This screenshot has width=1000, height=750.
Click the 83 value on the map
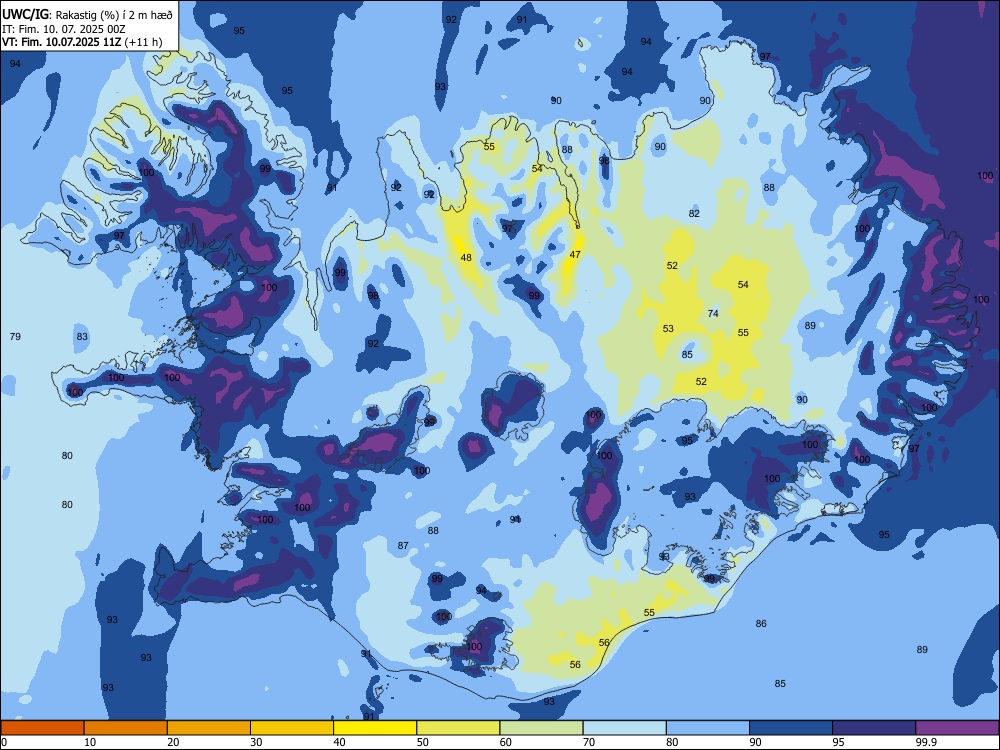[x=82, y=336]
